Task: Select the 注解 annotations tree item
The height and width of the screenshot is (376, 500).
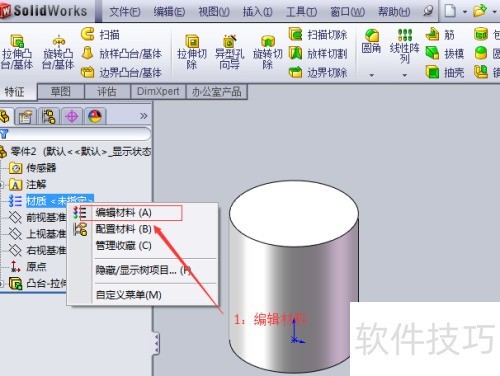Action: 28,184
